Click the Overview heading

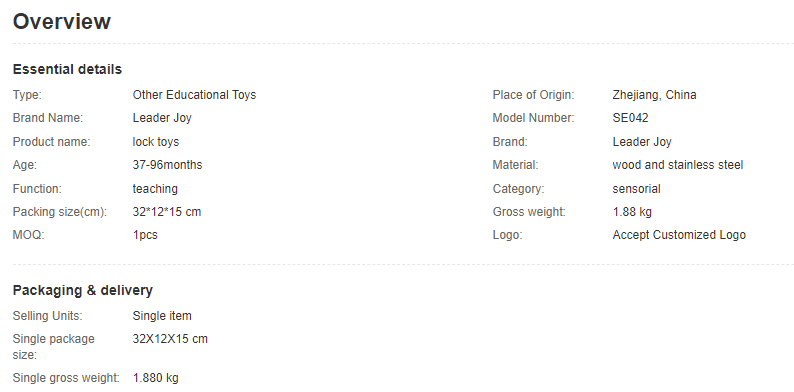62,22
